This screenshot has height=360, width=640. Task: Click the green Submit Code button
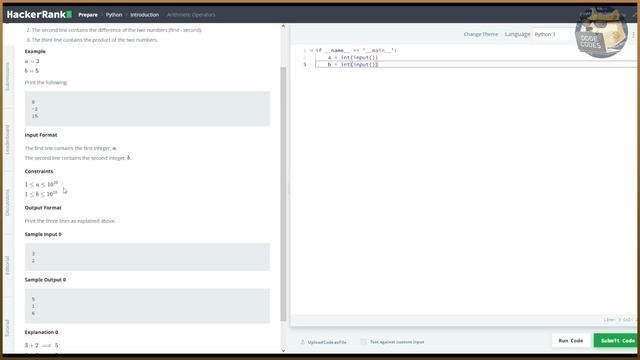pos(616,340)
